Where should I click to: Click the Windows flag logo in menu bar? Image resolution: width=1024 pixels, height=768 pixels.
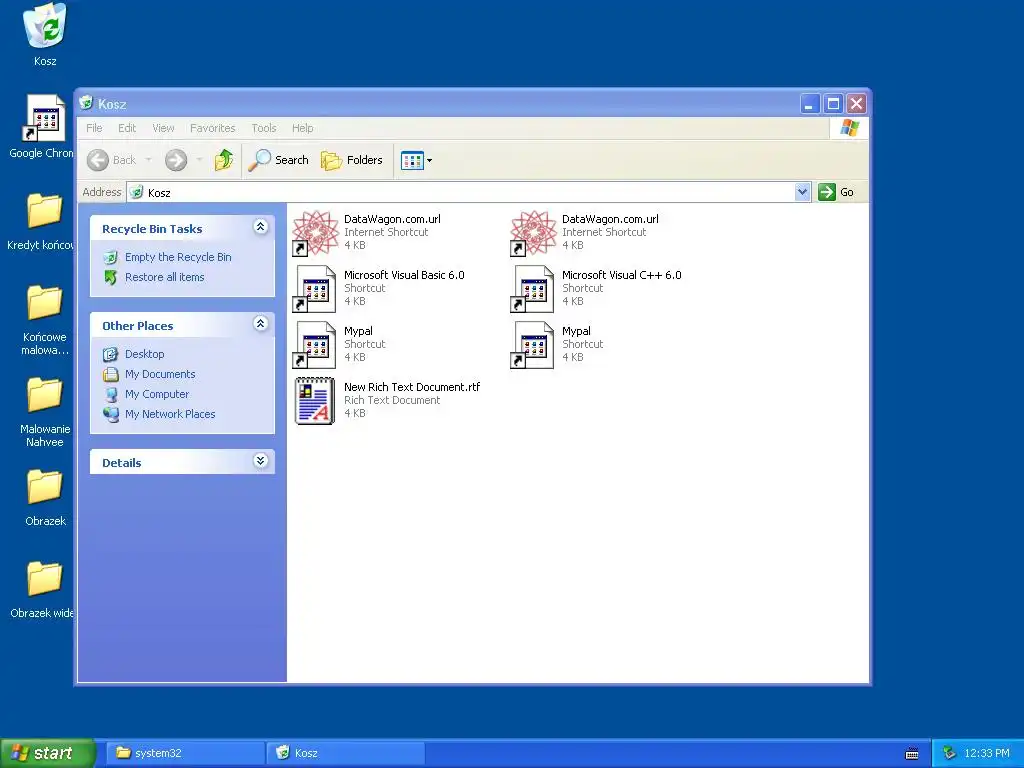[850, 128]
